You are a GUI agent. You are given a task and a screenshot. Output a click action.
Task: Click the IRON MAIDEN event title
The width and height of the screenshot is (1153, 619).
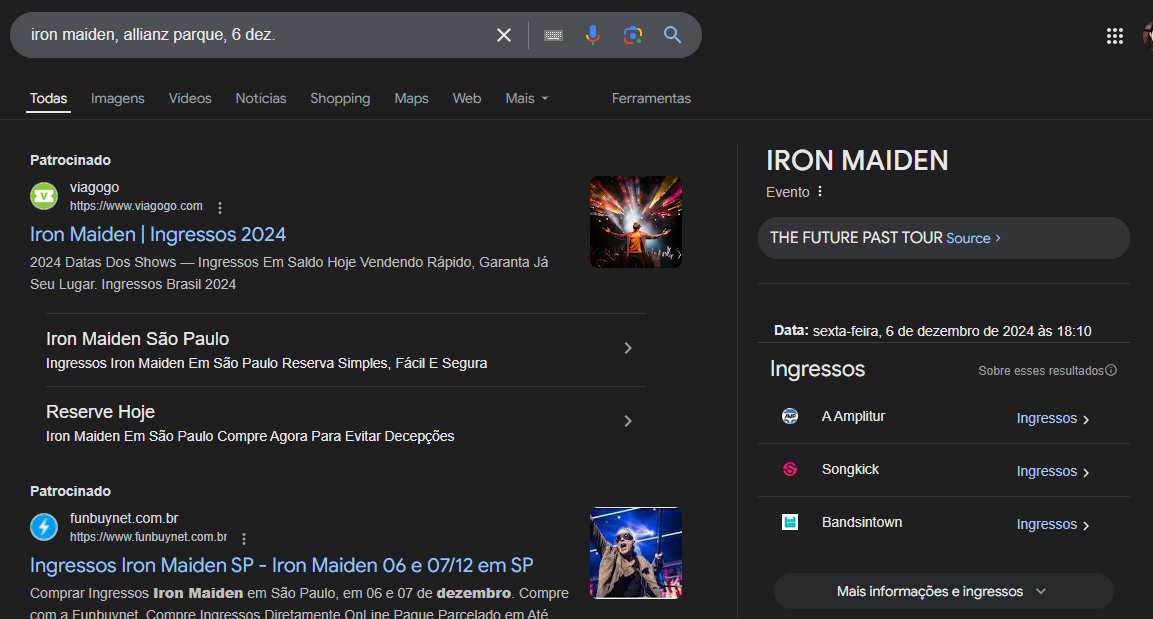pyautogui.click(x=857, y=160)
